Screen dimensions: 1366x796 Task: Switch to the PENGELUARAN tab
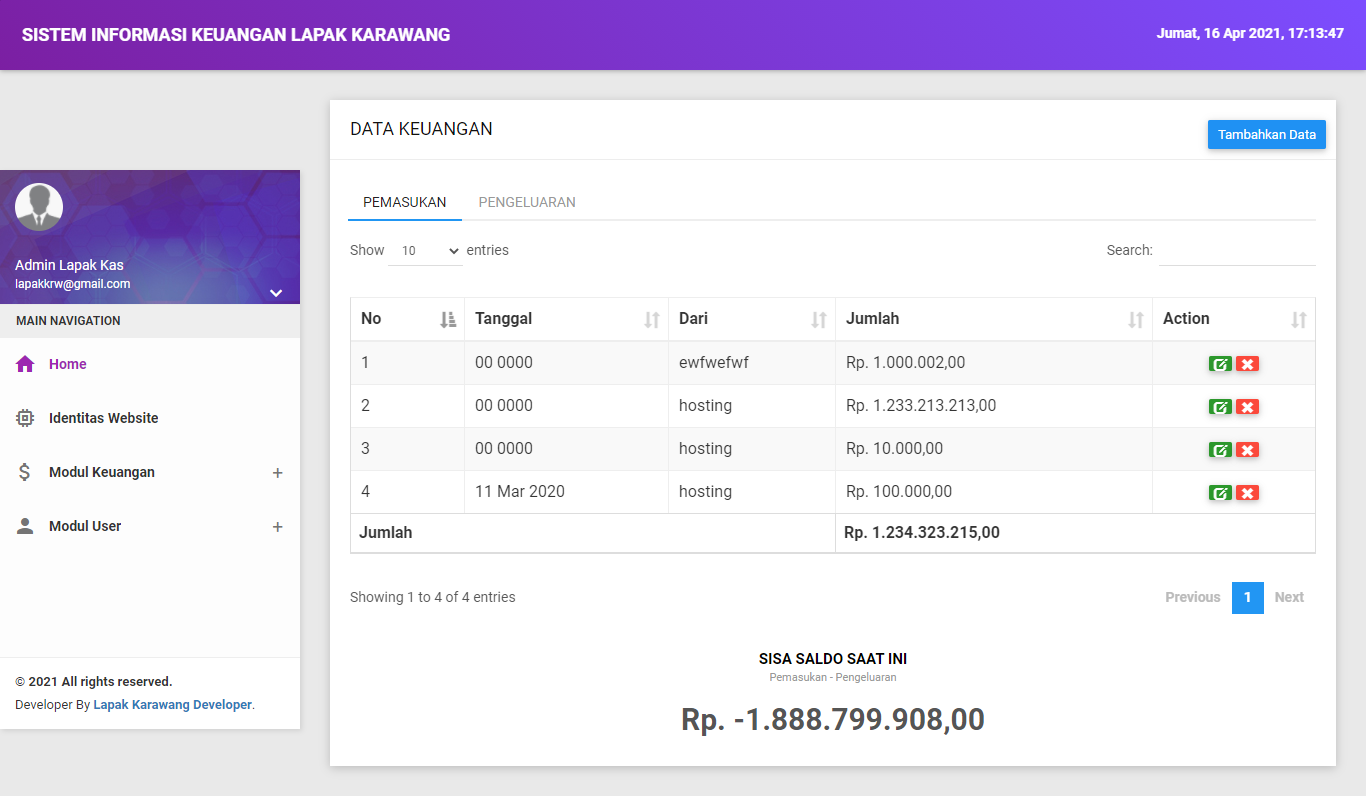pyautogui.click(x=527, y=202)
